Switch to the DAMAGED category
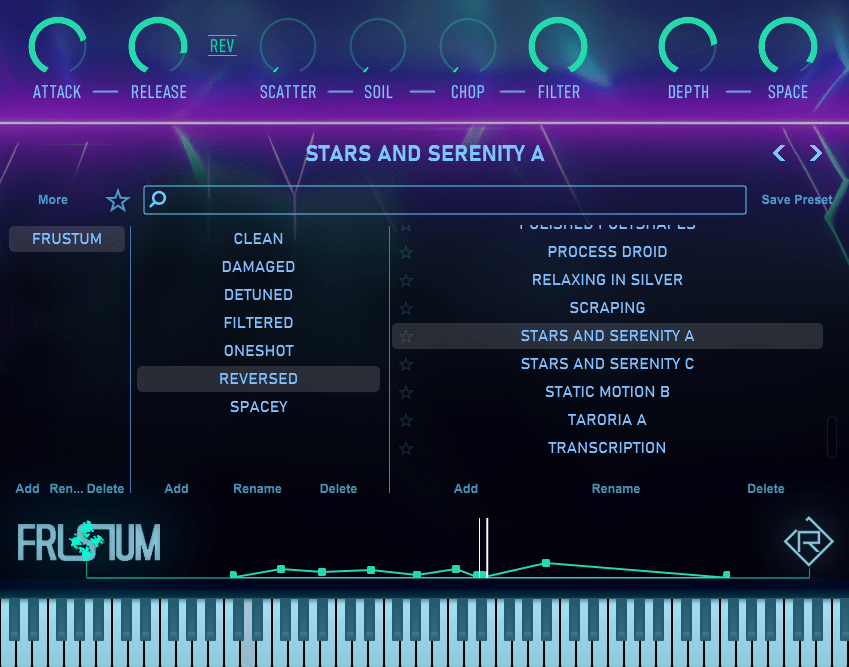This screenshot has width=849, height=667. (x=258, y=267)
